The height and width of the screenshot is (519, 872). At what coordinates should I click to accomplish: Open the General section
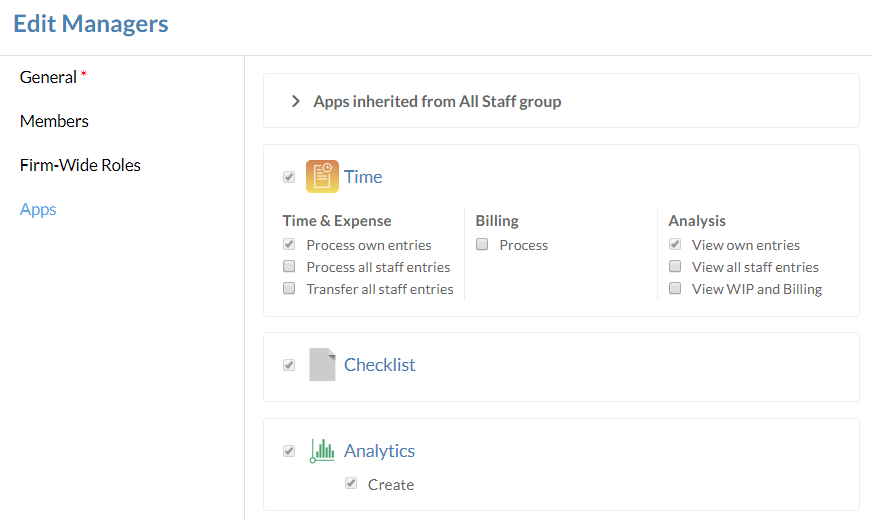[48, 77]
